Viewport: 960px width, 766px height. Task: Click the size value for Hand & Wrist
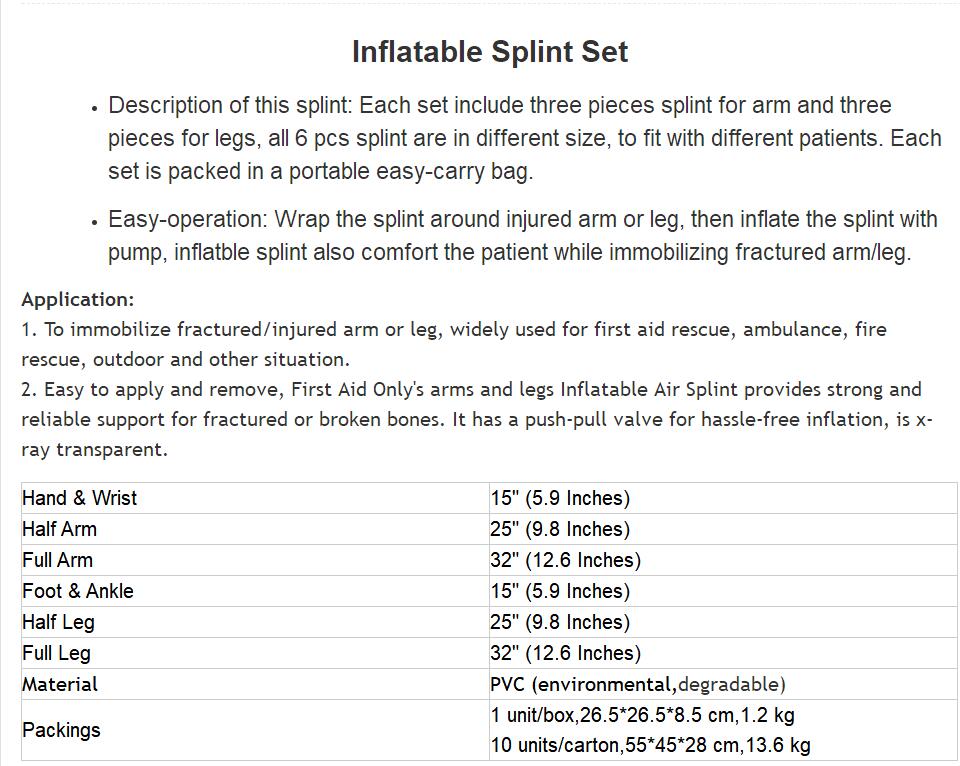click(x=560, y=498)
